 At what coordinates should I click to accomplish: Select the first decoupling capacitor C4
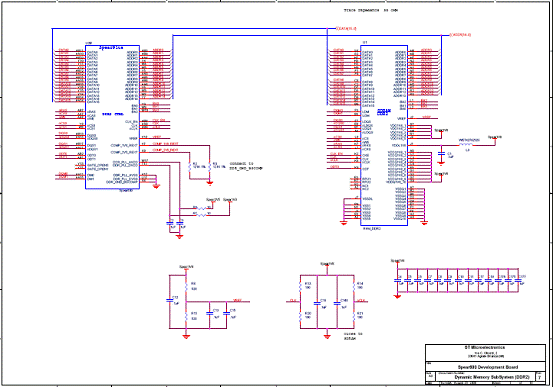[x=398, y=280]
